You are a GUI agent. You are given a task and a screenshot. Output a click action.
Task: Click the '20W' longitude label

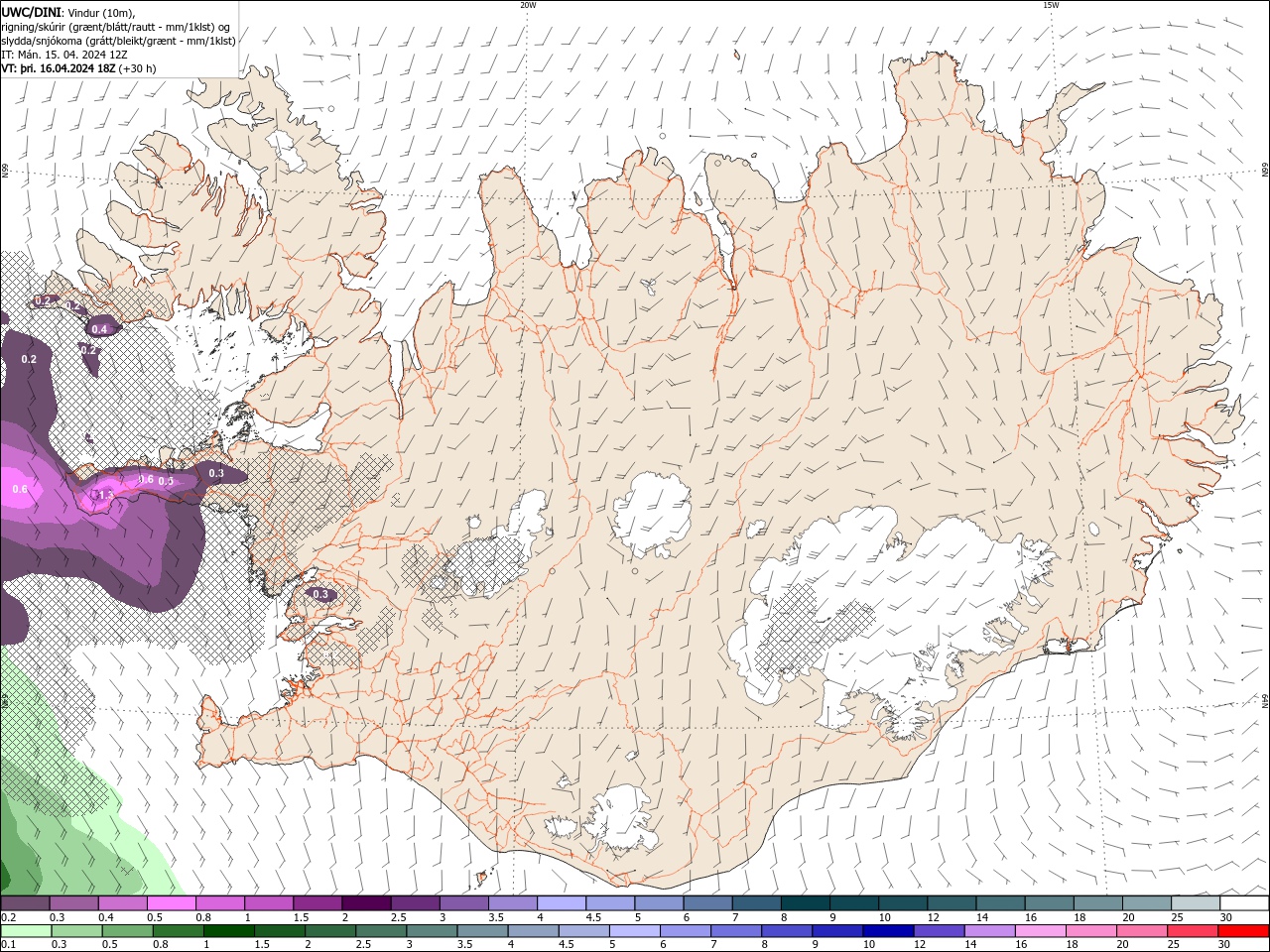coord(528,5)
